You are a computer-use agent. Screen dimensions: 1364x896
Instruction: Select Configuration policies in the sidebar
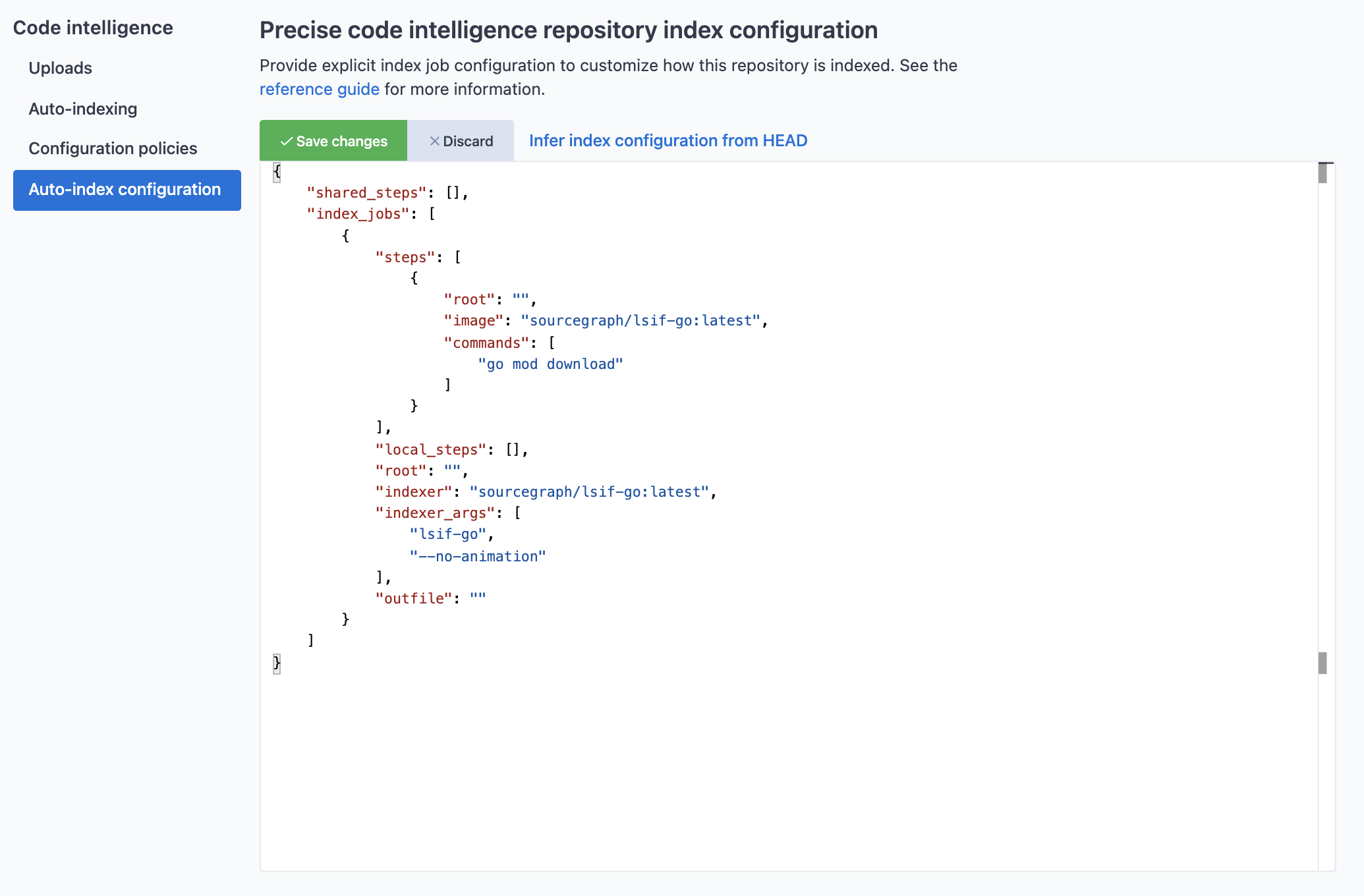click(113, 149)
